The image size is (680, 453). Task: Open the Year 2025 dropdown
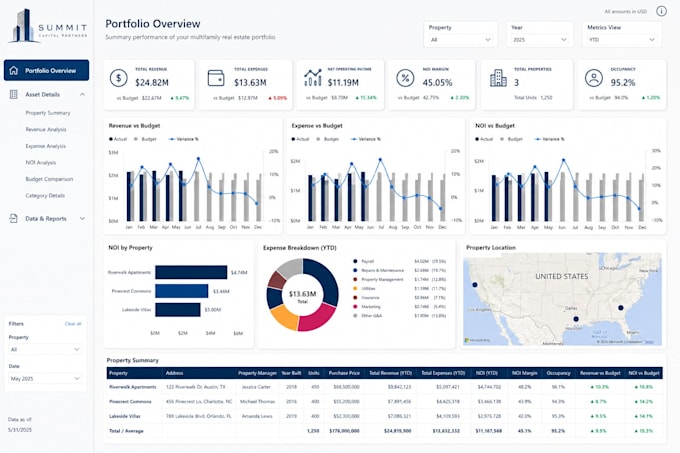pos(539,39)
